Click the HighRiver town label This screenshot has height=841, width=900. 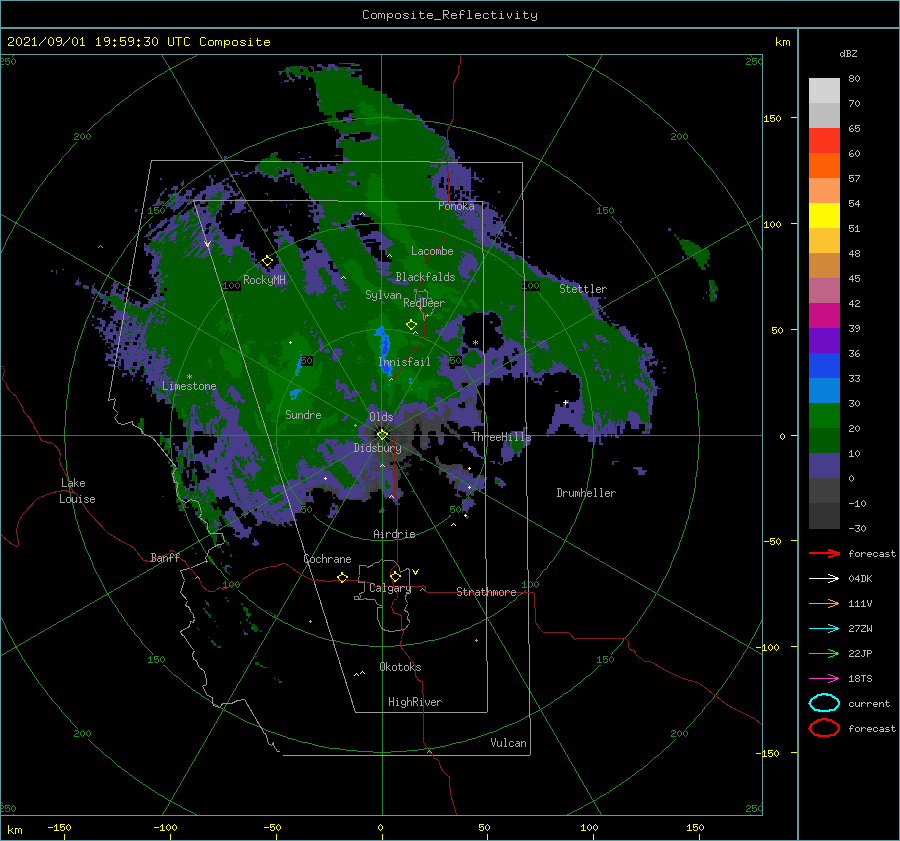pyautogui.click(x=415, y=702)
